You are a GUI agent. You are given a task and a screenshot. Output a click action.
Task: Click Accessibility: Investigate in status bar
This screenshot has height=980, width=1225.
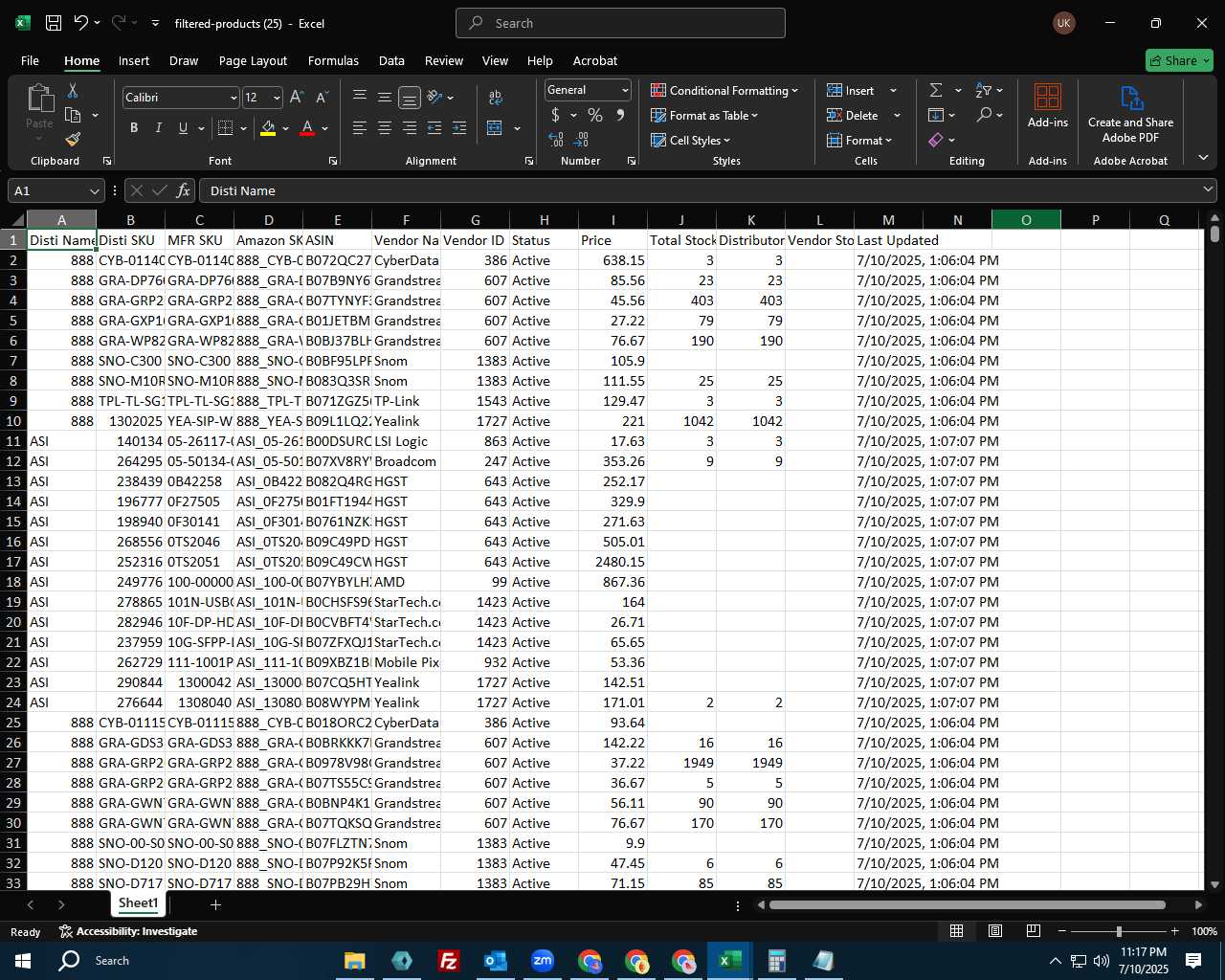(x=127, y=931)
